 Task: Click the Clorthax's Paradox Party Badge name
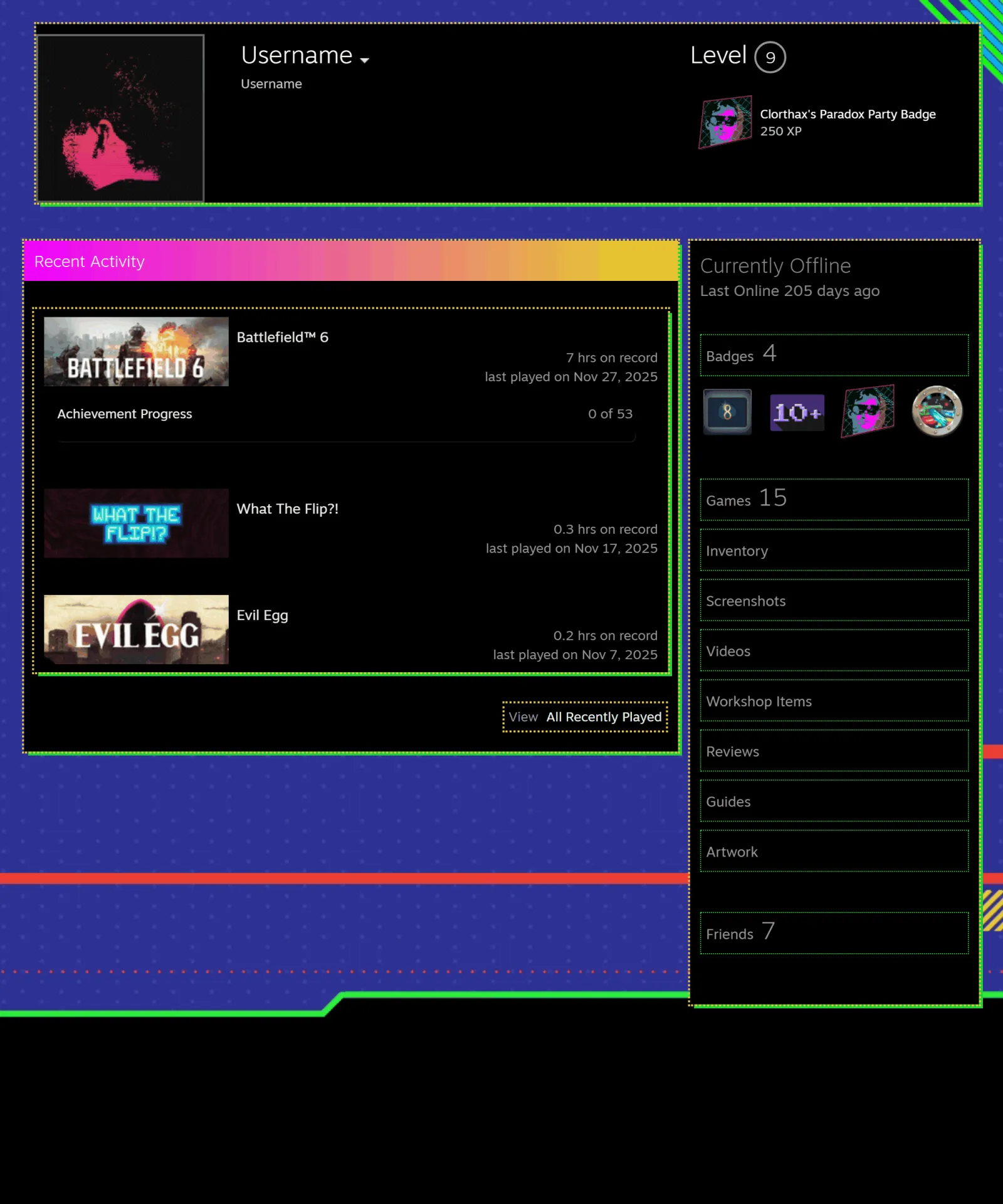848,114
